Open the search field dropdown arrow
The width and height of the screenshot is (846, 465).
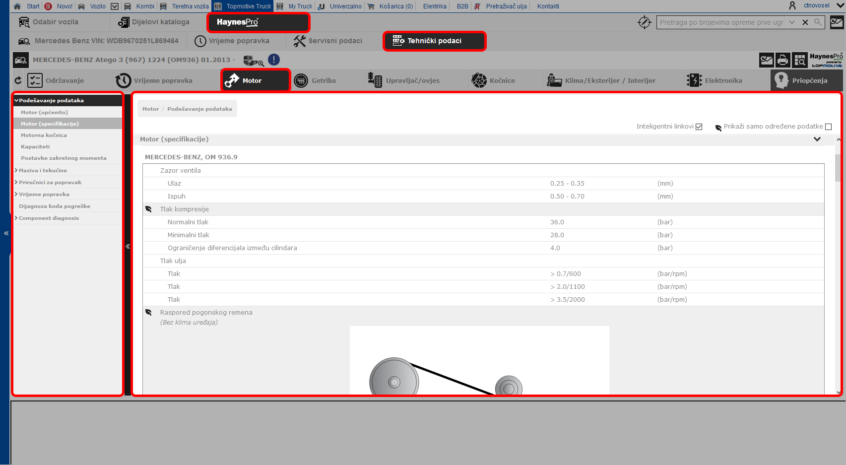pyautogui.click(x=792, y=22)
